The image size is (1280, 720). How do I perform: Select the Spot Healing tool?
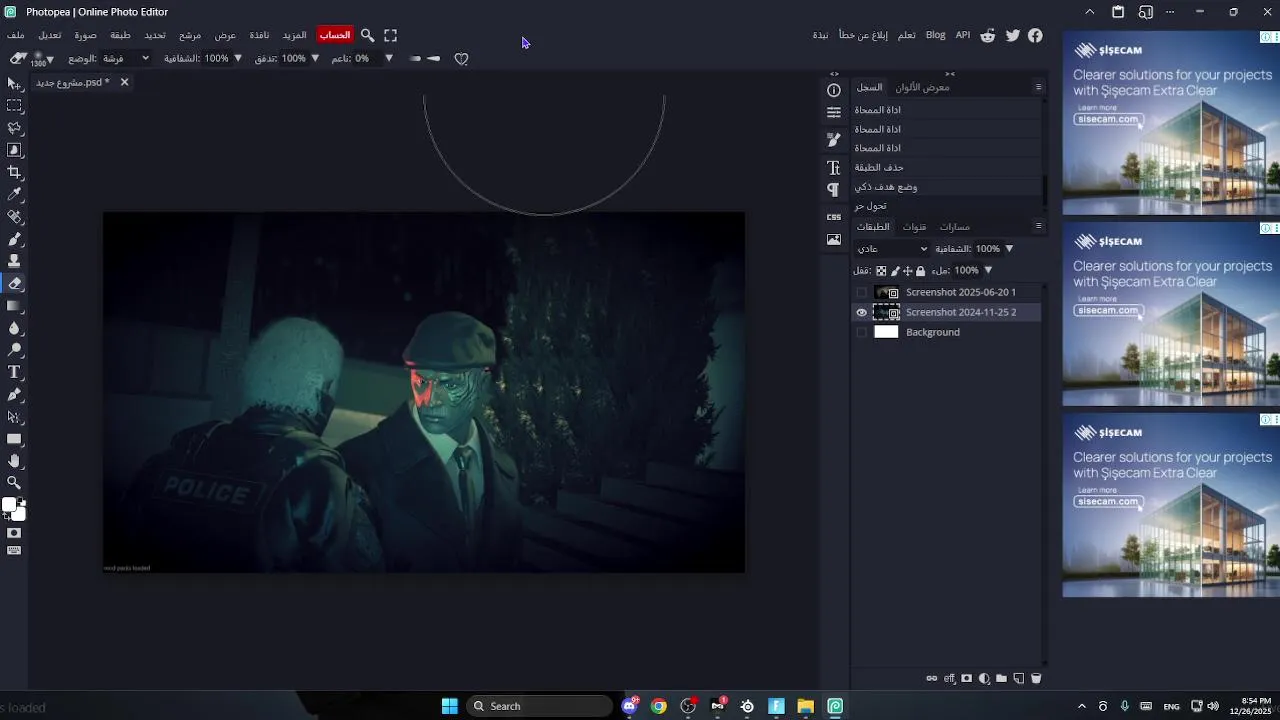(14, 217)
